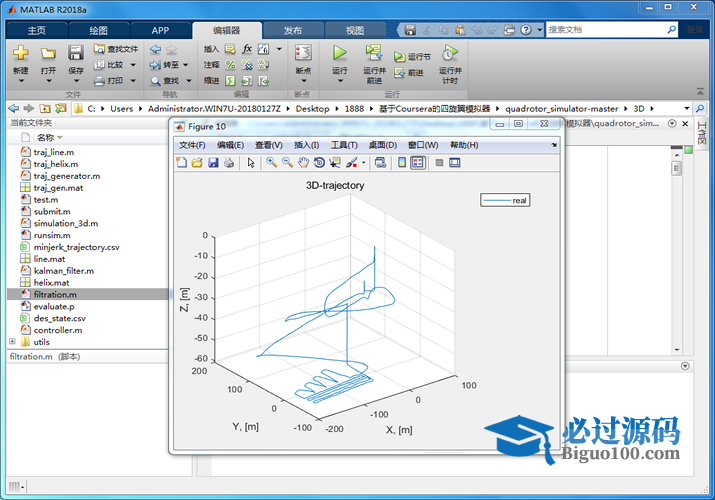This screenshot has width=715, height=500.
Task: Open the address bar path dropdown
Action: (x=686, y=108)
